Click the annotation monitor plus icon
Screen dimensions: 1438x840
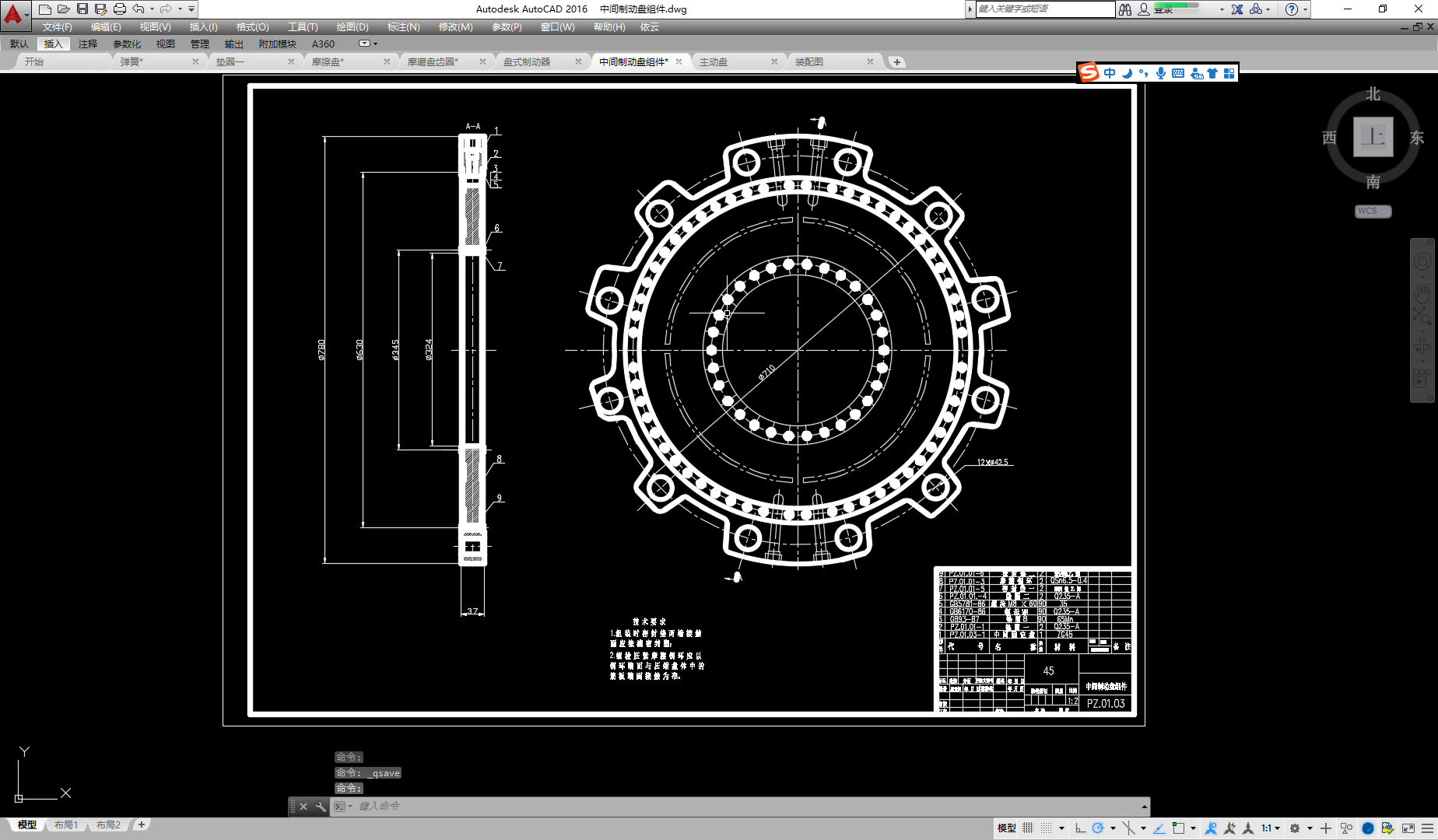point(1326,828)
